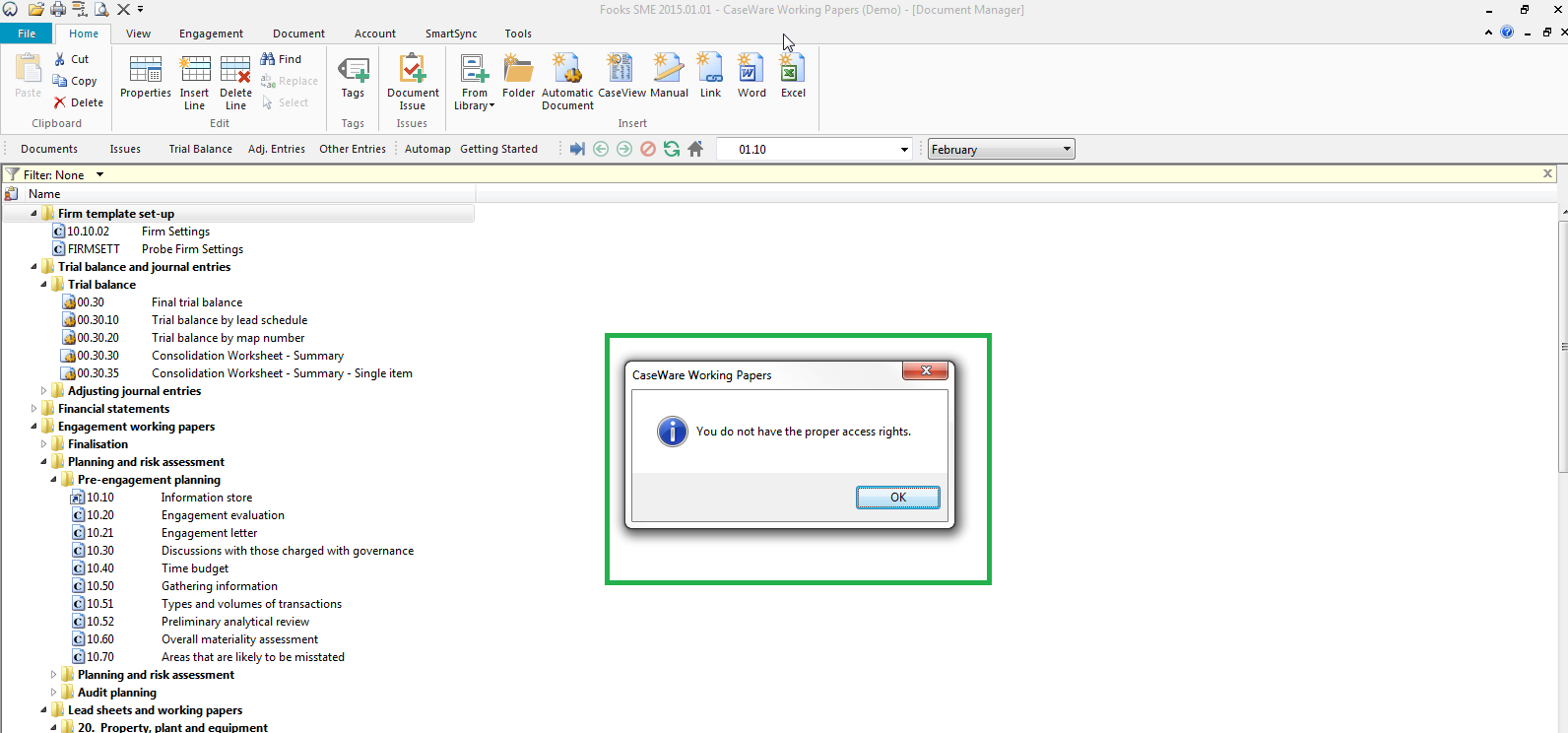Collapse the Firm template set-up folder

pyautogui.click(x=33, y=214)
